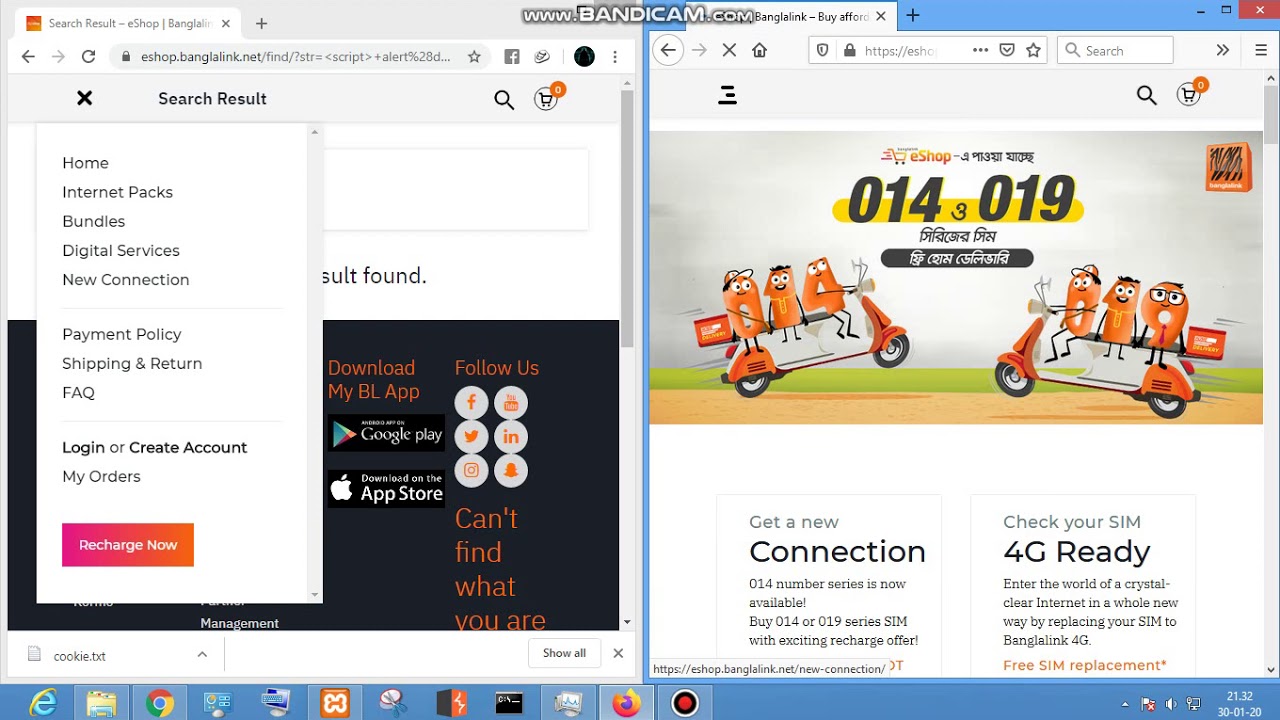Close the side menu with X icon
1280x720 pixels.
[x=85, y=98]
